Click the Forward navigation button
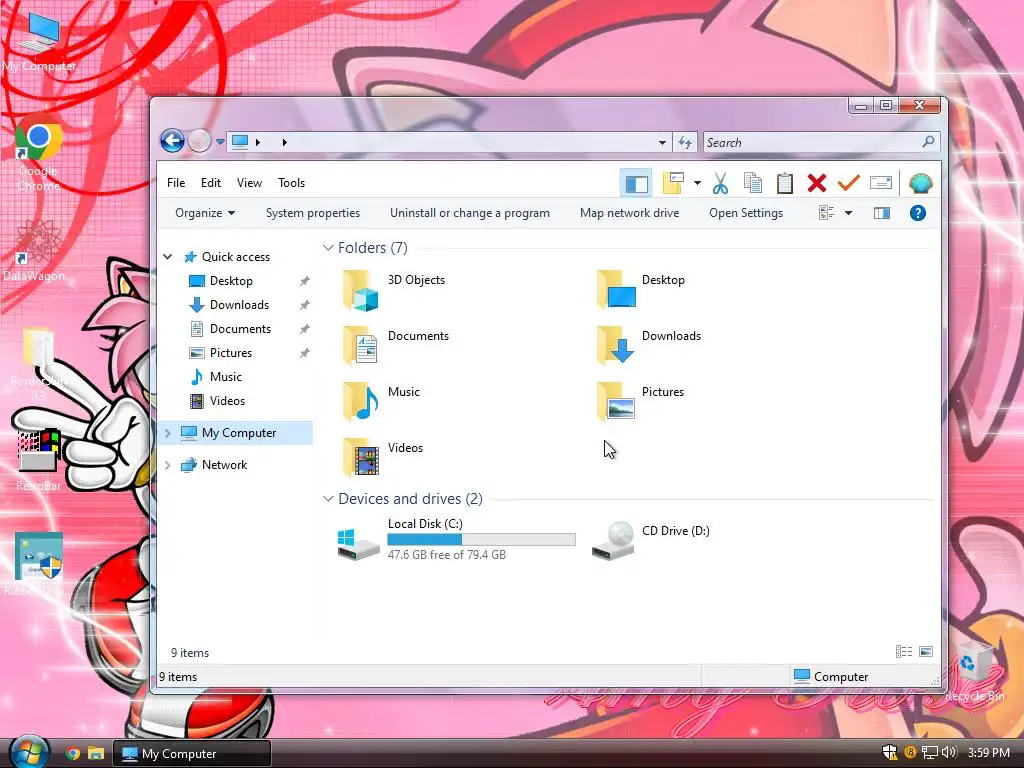This screenshot has height=768, width=1024. pyautogui.click(x=199, y=140)
